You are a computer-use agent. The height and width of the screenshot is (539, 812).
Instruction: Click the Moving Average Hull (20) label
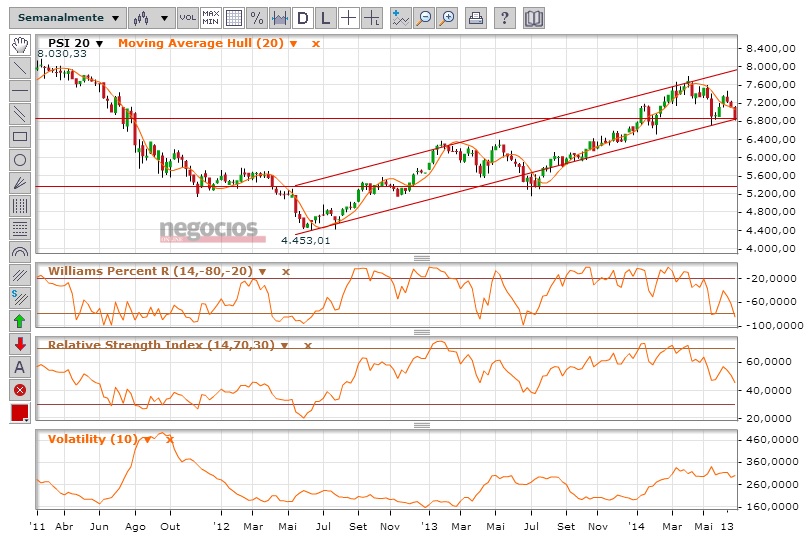201,43
